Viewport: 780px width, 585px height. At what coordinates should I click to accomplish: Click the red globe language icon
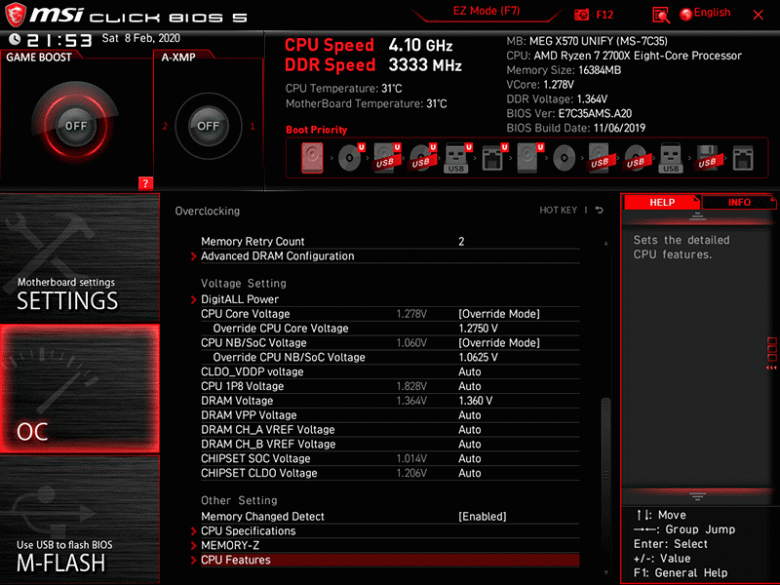point(686,14)
